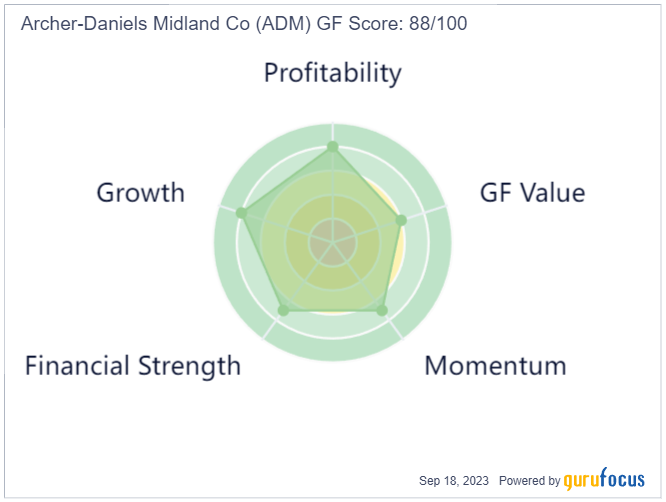Select the Momentum axis label
The width and height of the screenshot is (666, 502).
pyautogui.click(x=495, y=366)
